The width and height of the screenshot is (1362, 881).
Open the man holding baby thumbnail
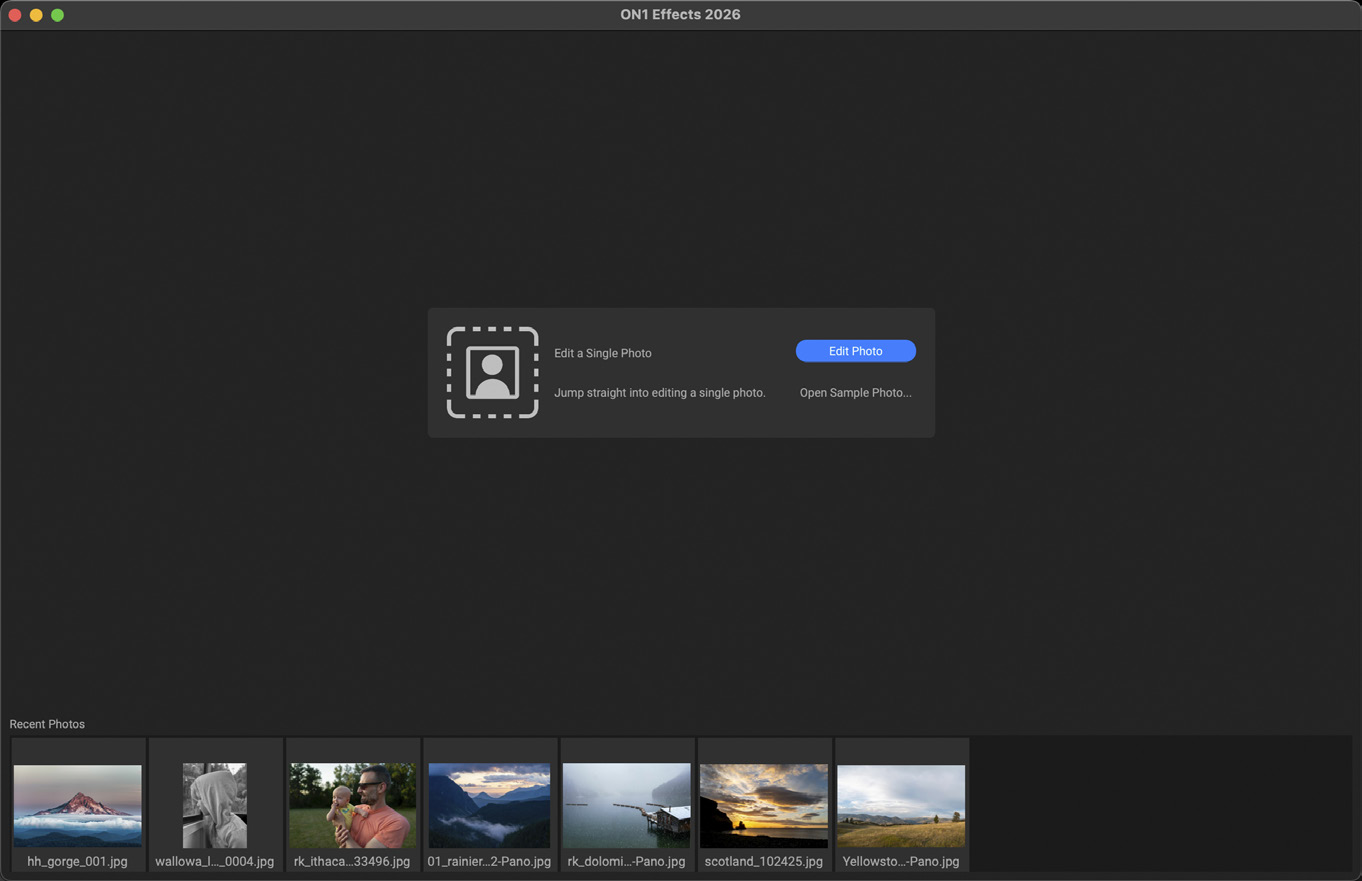352,806
